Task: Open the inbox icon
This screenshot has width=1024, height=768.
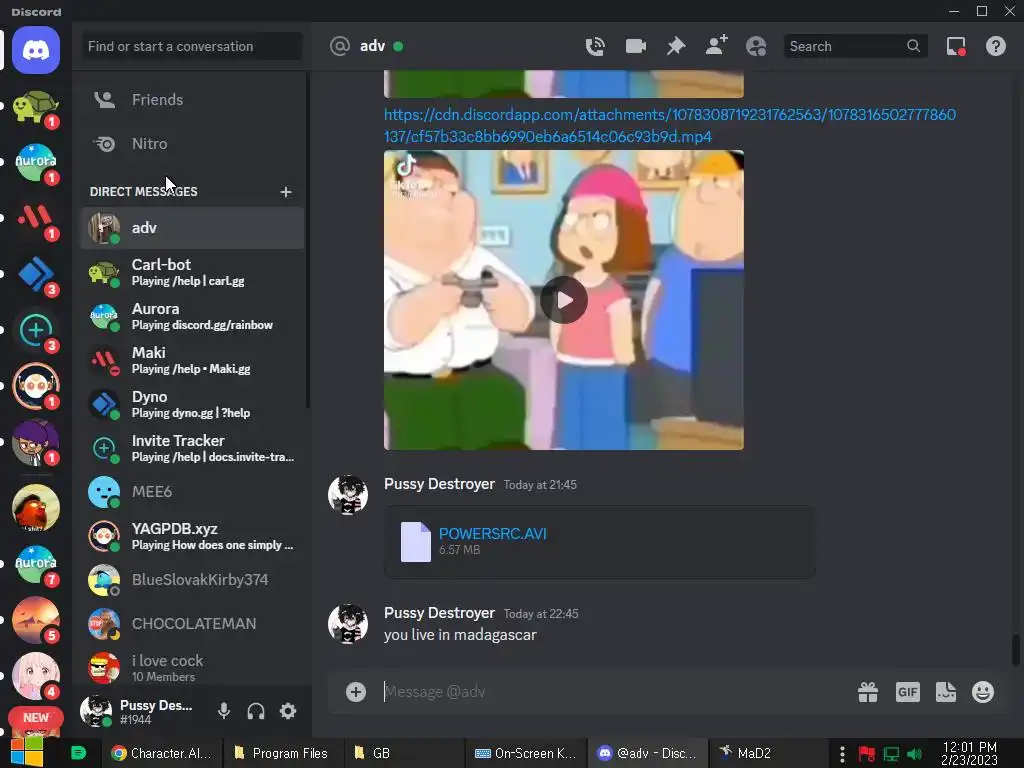Action: coord(956,46)
